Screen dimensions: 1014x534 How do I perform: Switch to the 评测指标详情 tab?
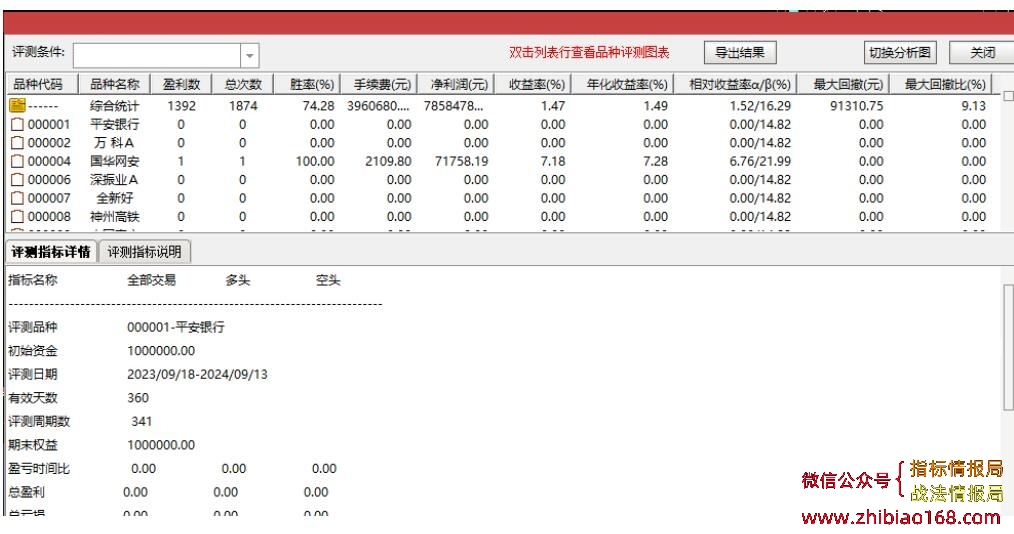pos(51,252)
